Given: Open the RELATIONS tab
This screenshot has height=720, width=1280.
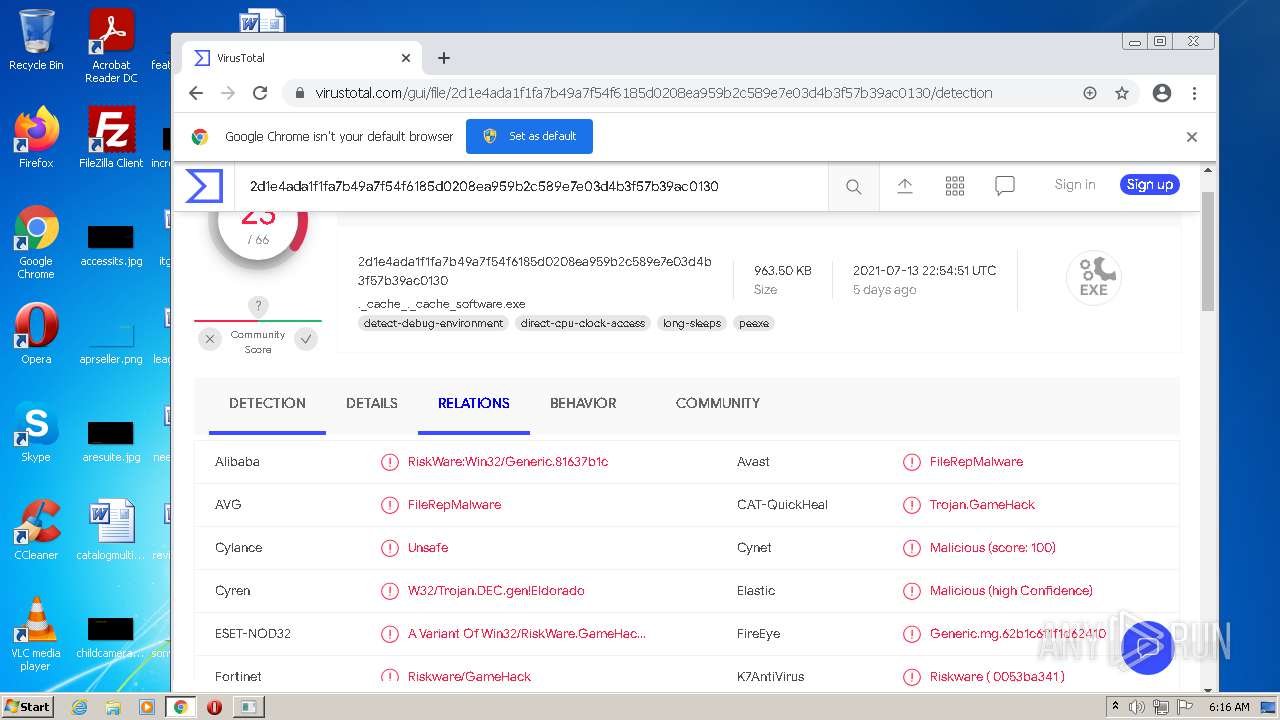Looking at the screenshot, I should click(474, 404).
